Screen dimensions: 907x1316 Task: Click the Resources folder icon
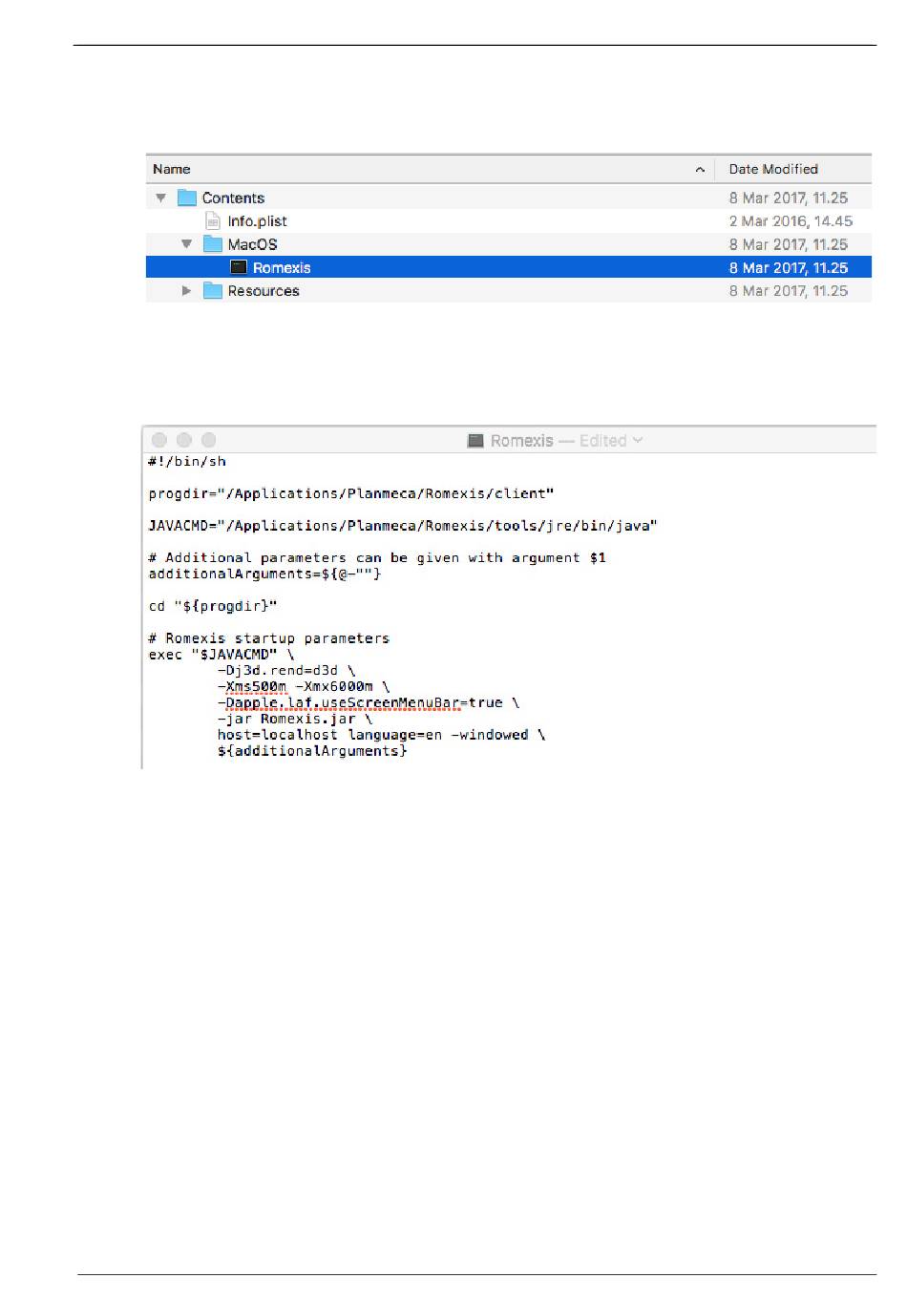[x=213, y=291]
